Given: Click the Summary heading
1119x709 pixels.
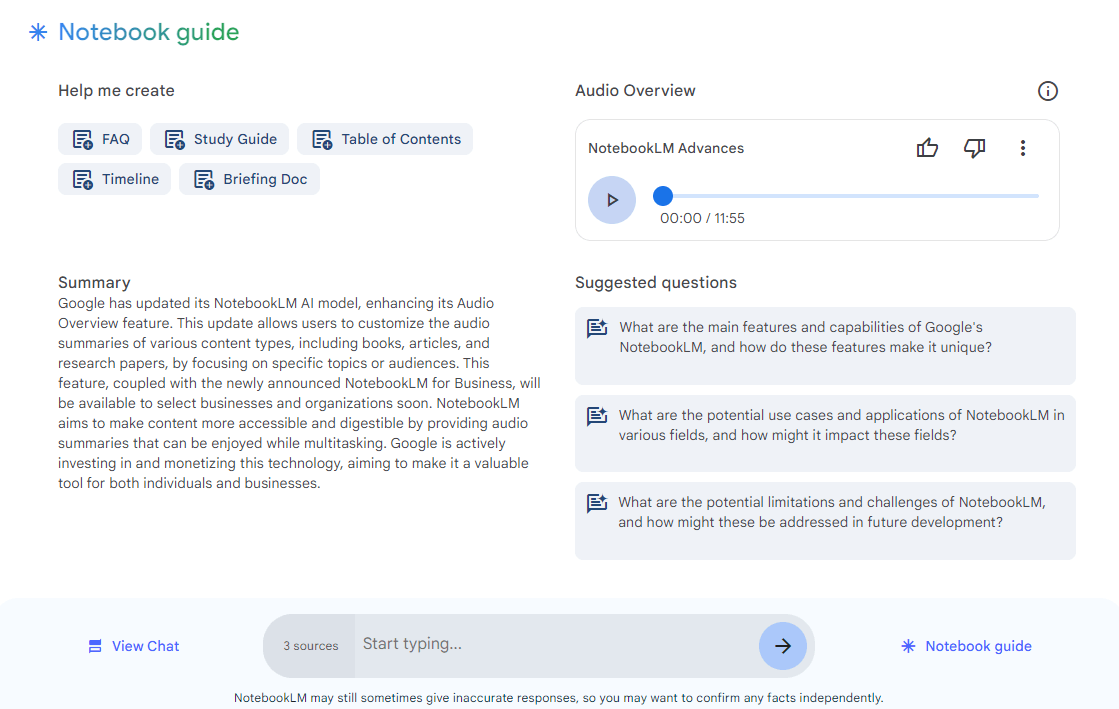Looking at the screenshot, I should tap(94, 283).
